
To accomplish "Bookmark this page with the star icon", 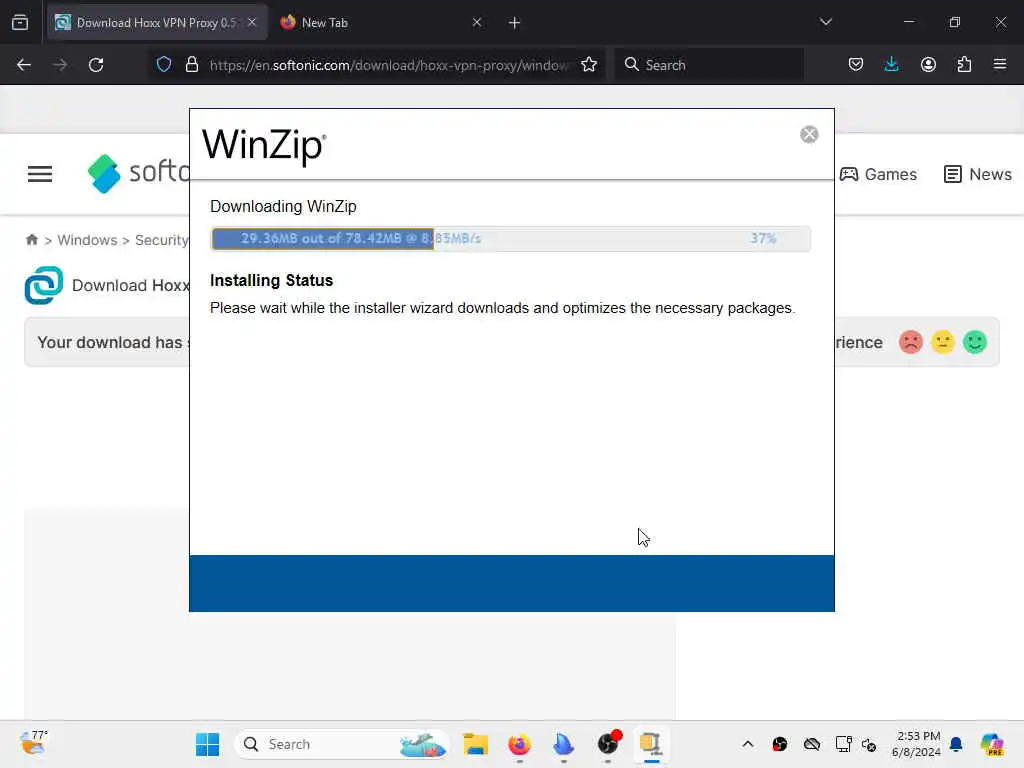I will 589,65.
